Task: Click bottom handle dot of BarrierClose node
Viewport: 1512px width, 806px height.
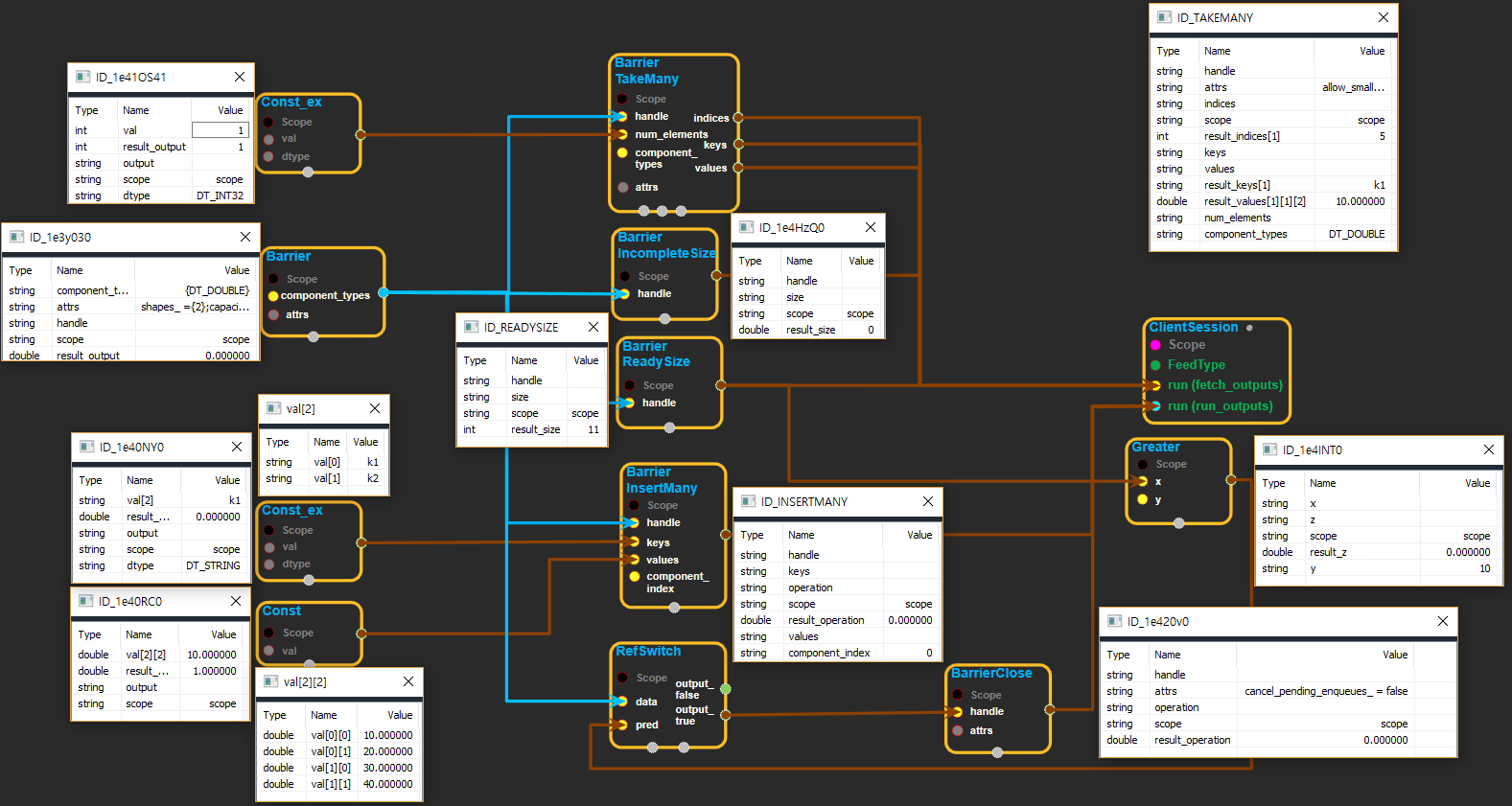Action: tap(997, 752)
